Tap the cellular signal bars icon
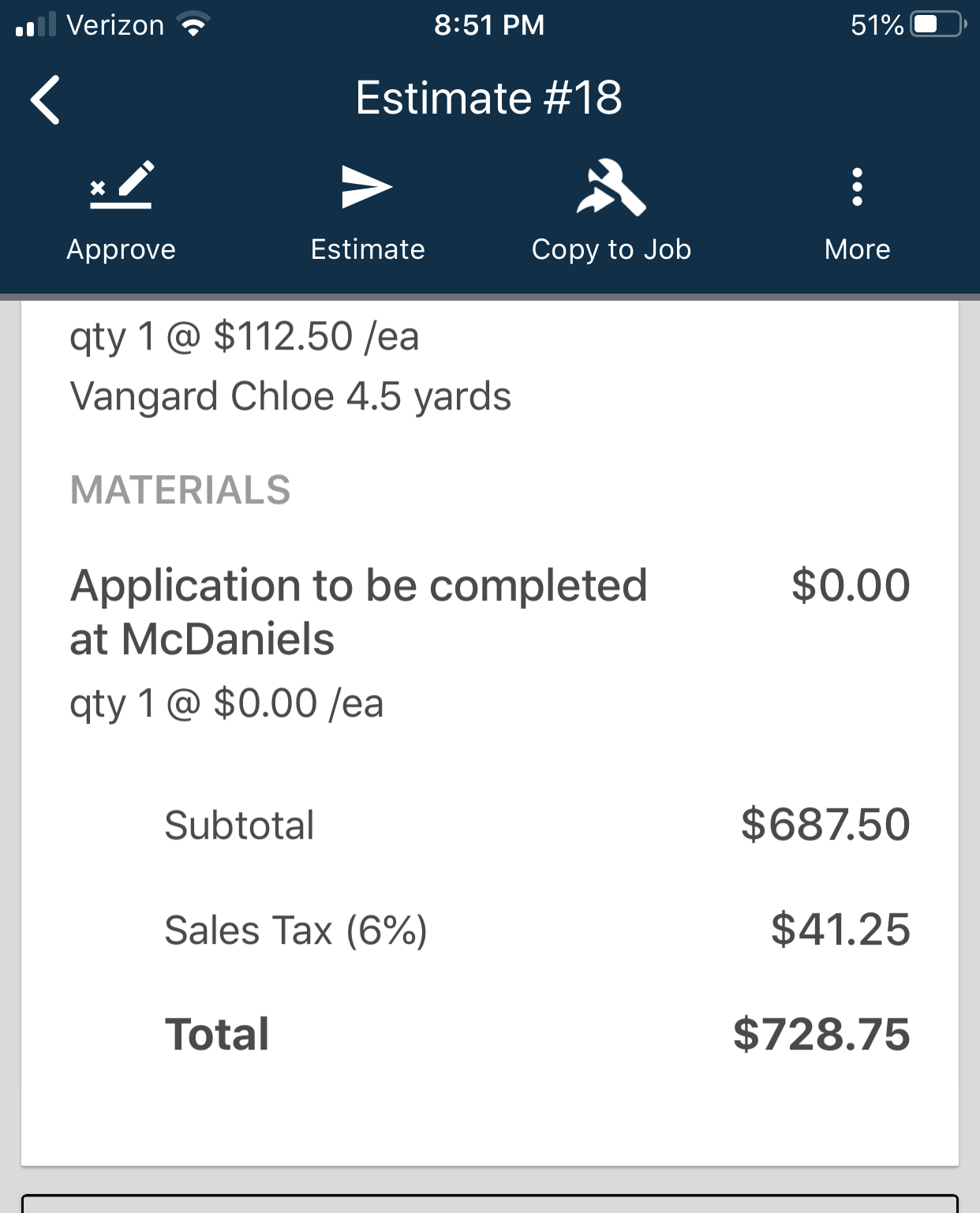 point(36,25)
